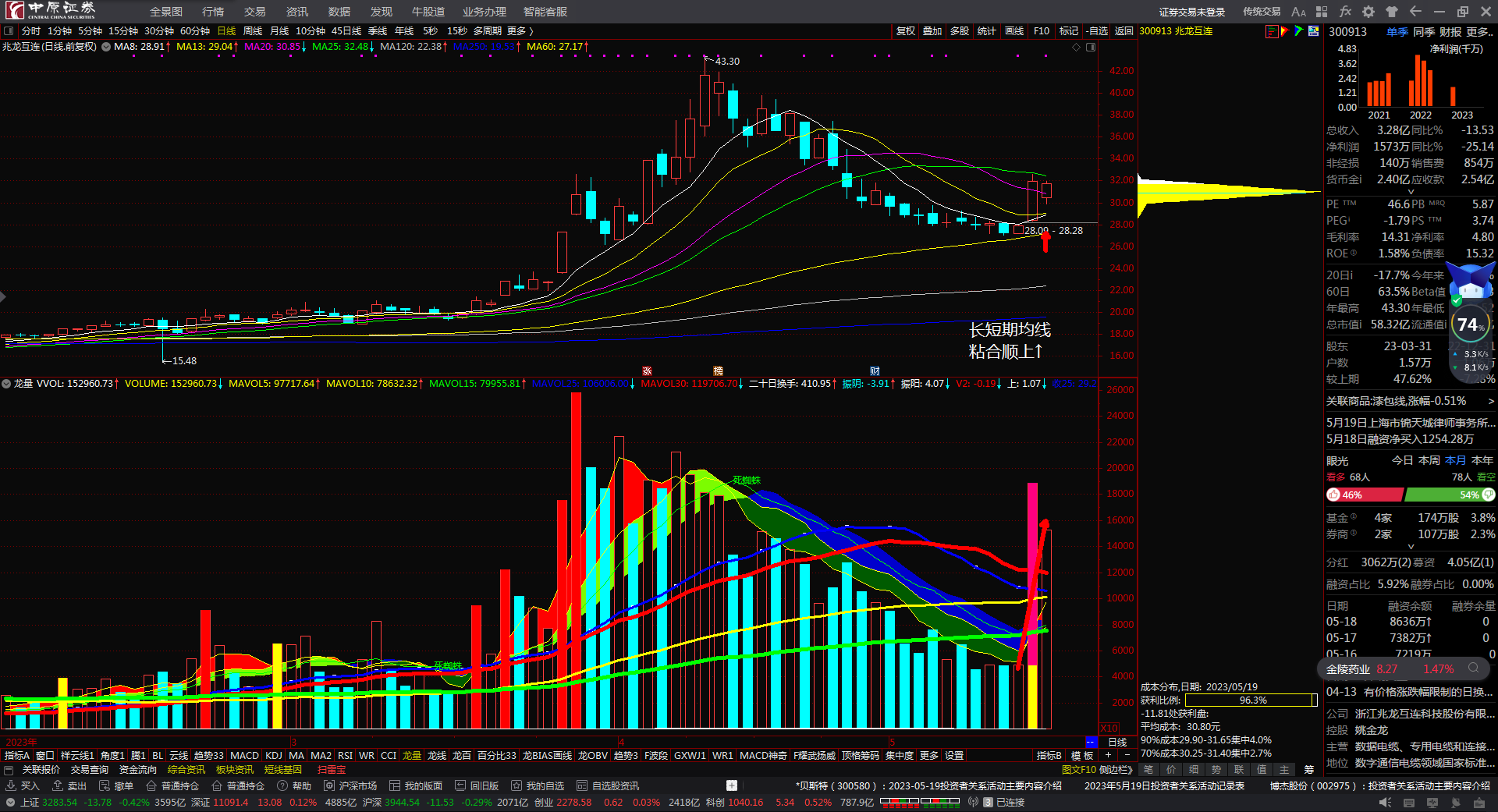Click the 46% / 54% sentiment bar
The width and height of the screenshot is (1498, 812).
pyautogui.click(x=1411, y=495)
